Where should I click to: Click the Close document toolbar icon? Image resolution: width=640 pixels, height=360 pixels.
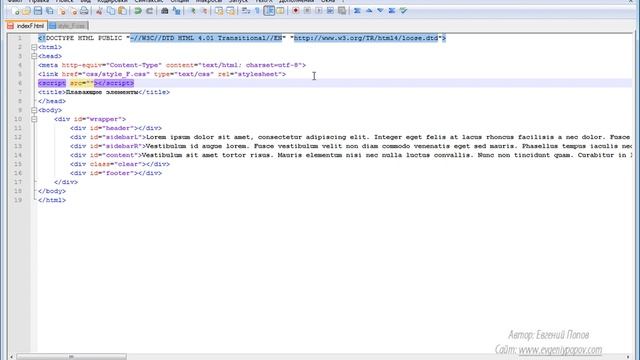pyautogui.click(x=62, y=11)
